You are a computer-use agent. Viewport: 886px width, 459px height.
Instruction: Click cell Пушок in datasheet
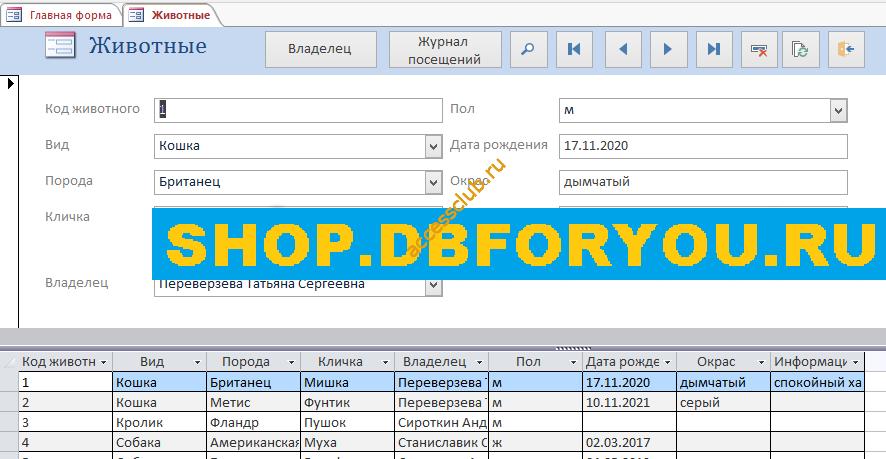348,423
